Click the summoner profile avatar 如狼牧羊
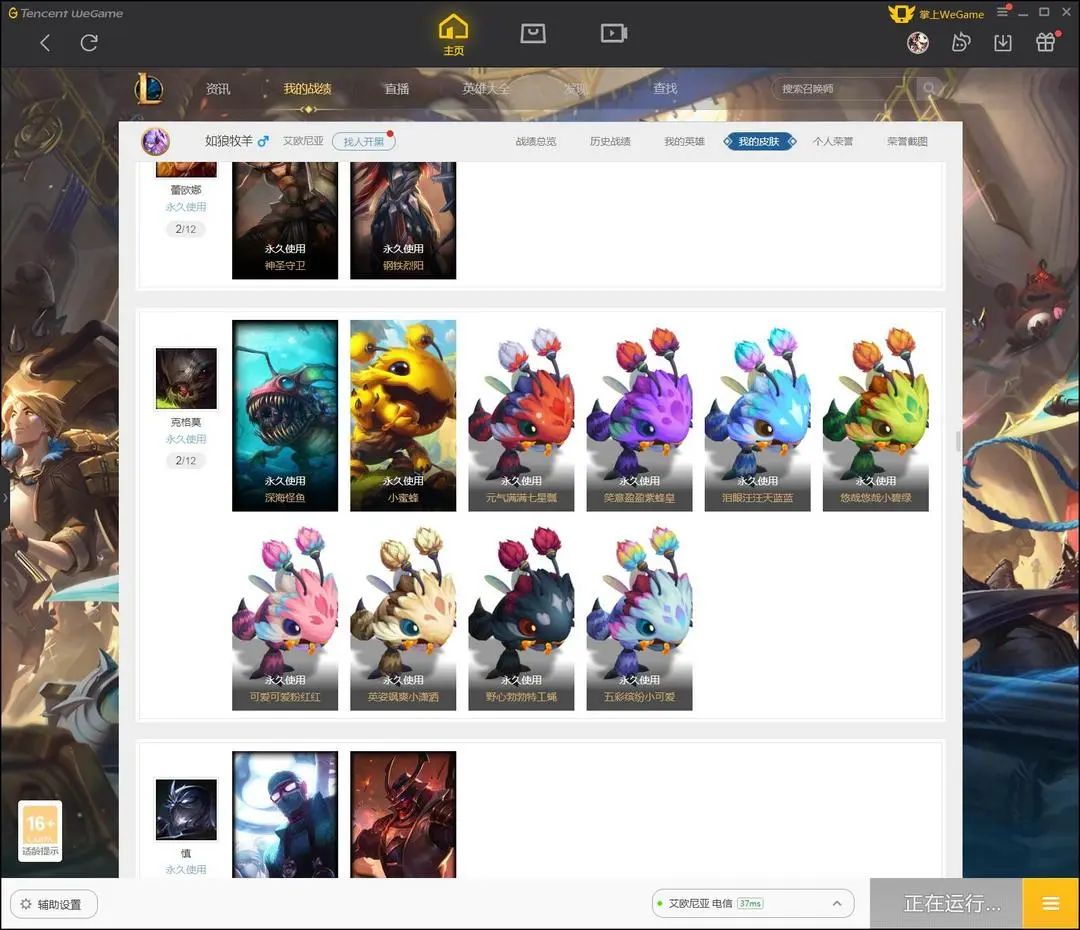The height and width of the screenshot is (930, 1080). click(x=156, y=141)
